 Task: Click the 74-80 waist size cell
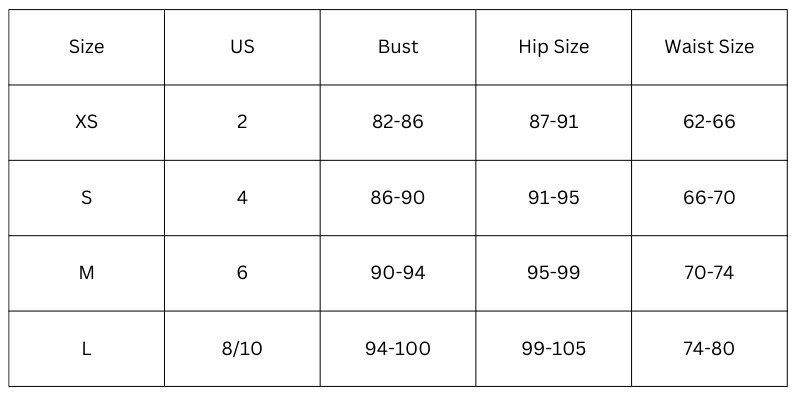pos(709,349)
